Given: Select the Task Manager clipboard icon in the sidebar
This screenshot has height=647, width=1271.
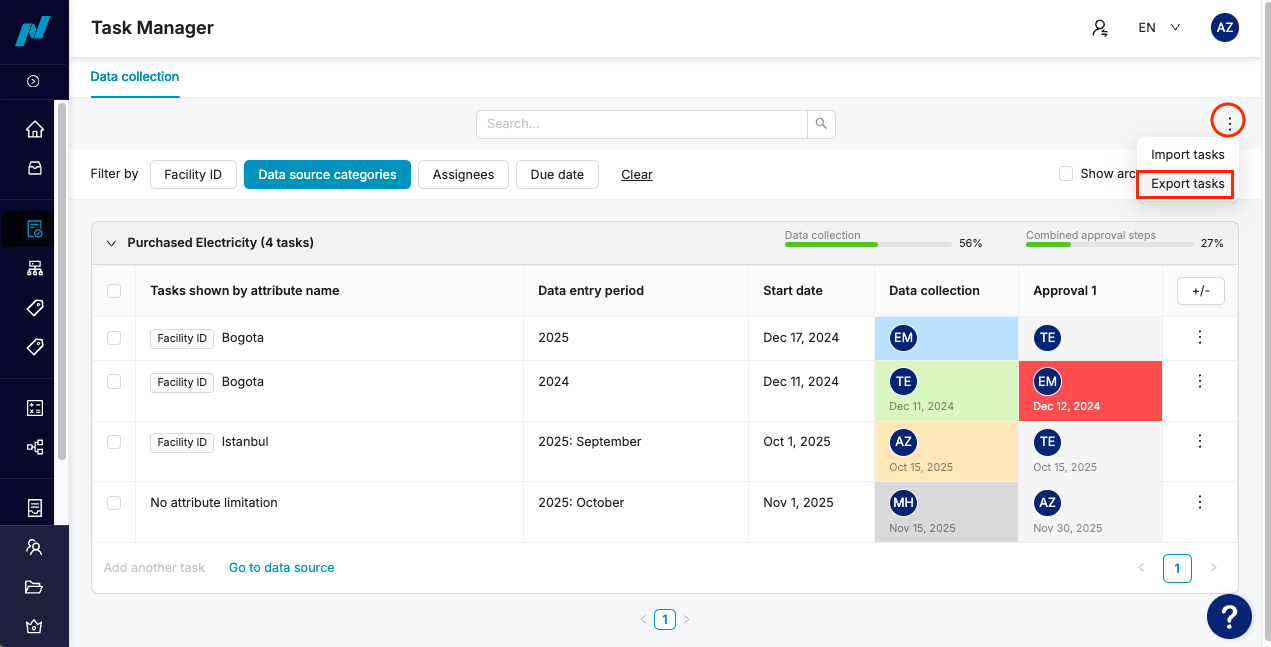Looking at the screenshot, I should (x=35, y=229).
